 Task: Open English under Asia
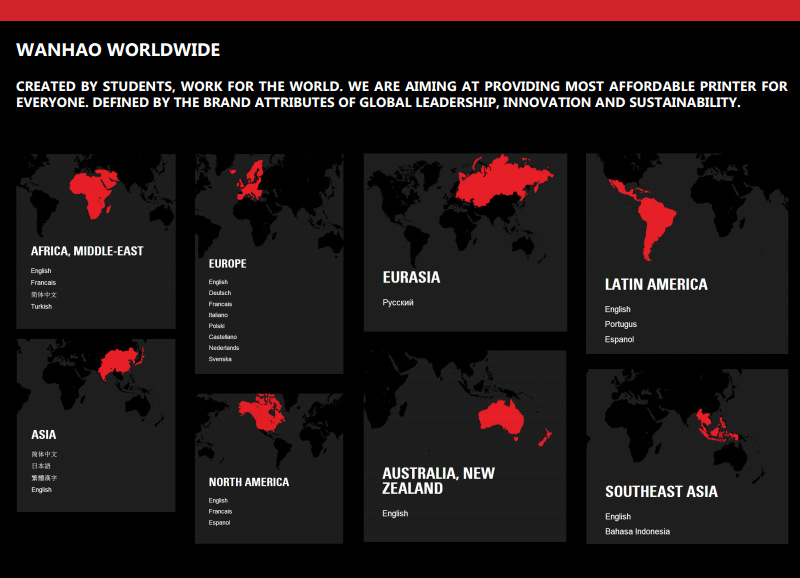[x=41, y=490]
